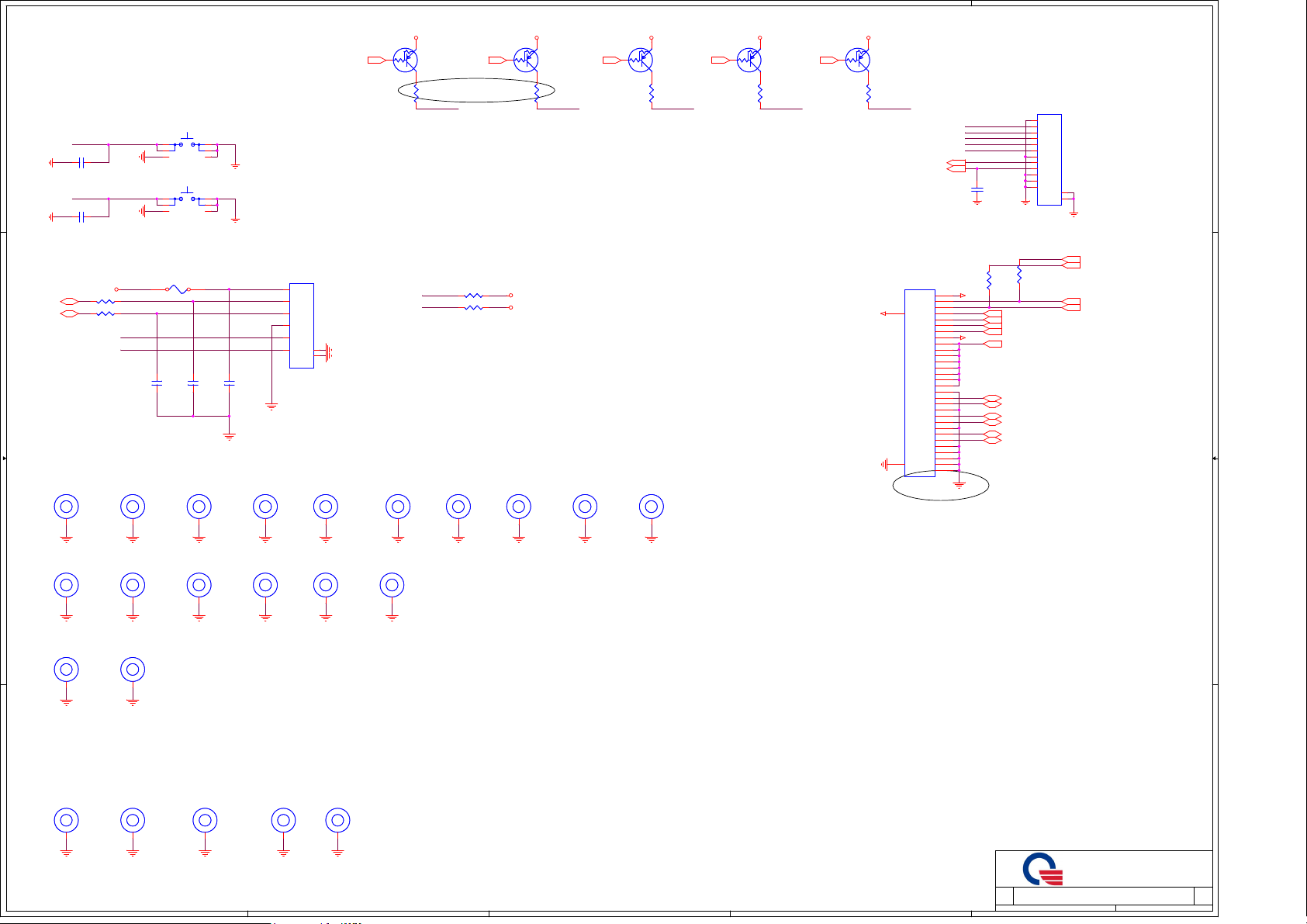Click the capacitor below the upper-right connector ports
This screenshot has height=924, width=1307.
977,189
